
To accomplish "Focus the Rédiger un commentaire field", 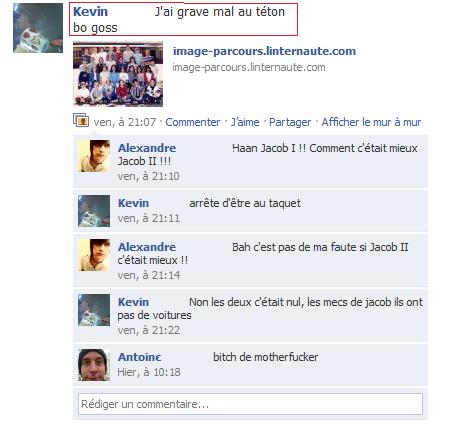I will pos(250,404).
